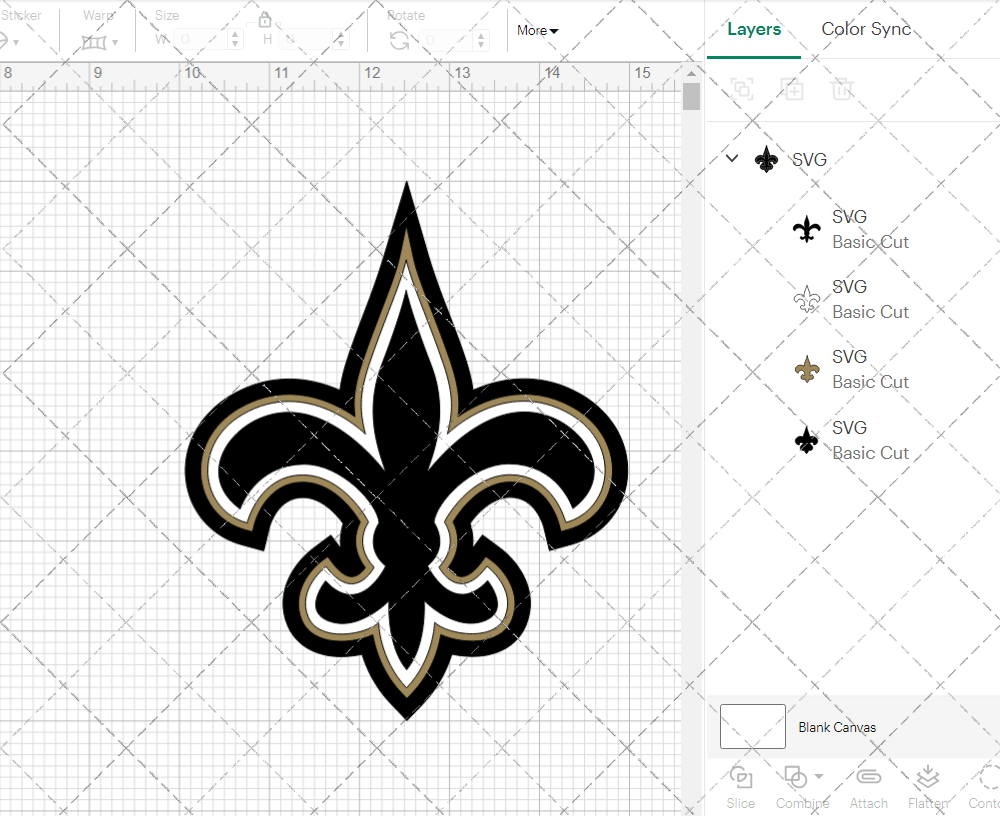Collapse the SVG layer group

[x=732, y=159]
